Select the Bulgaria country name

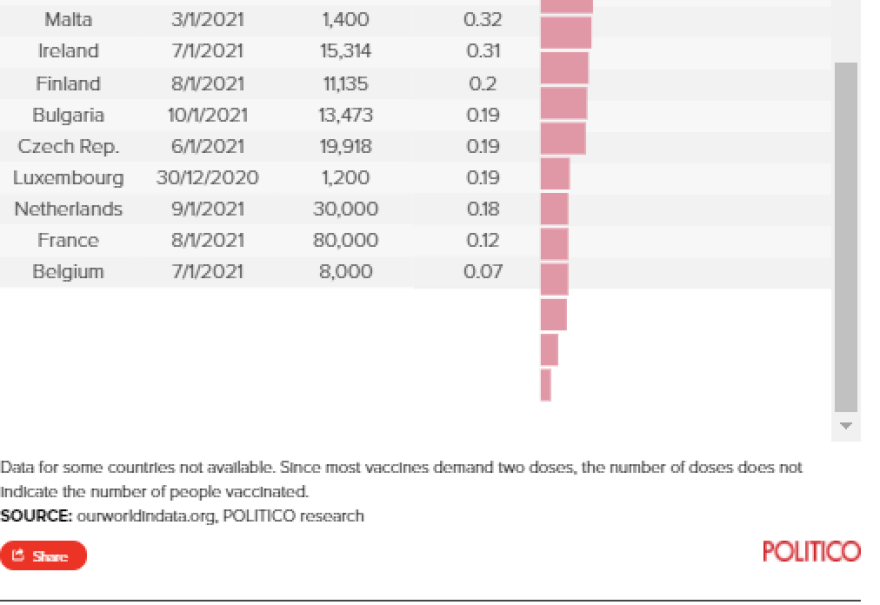68,115
